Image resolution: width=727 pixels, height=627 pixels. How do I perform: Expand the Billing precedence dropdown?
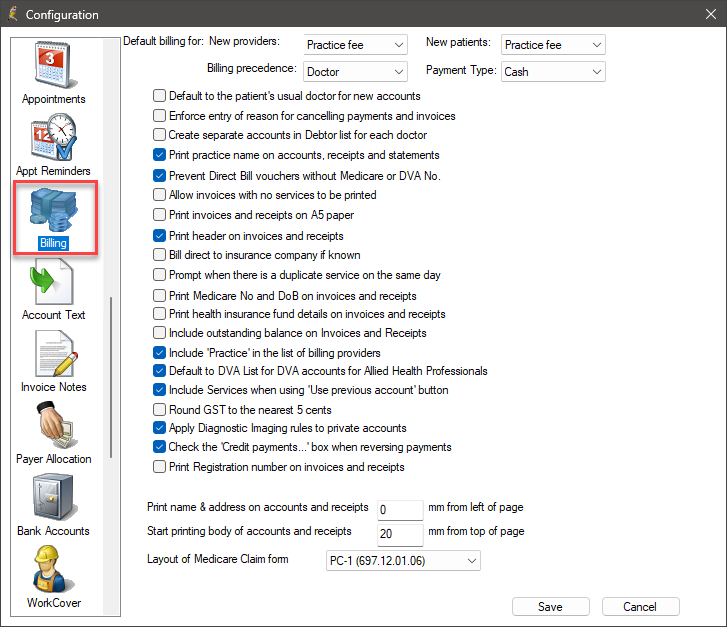point(355,72)
